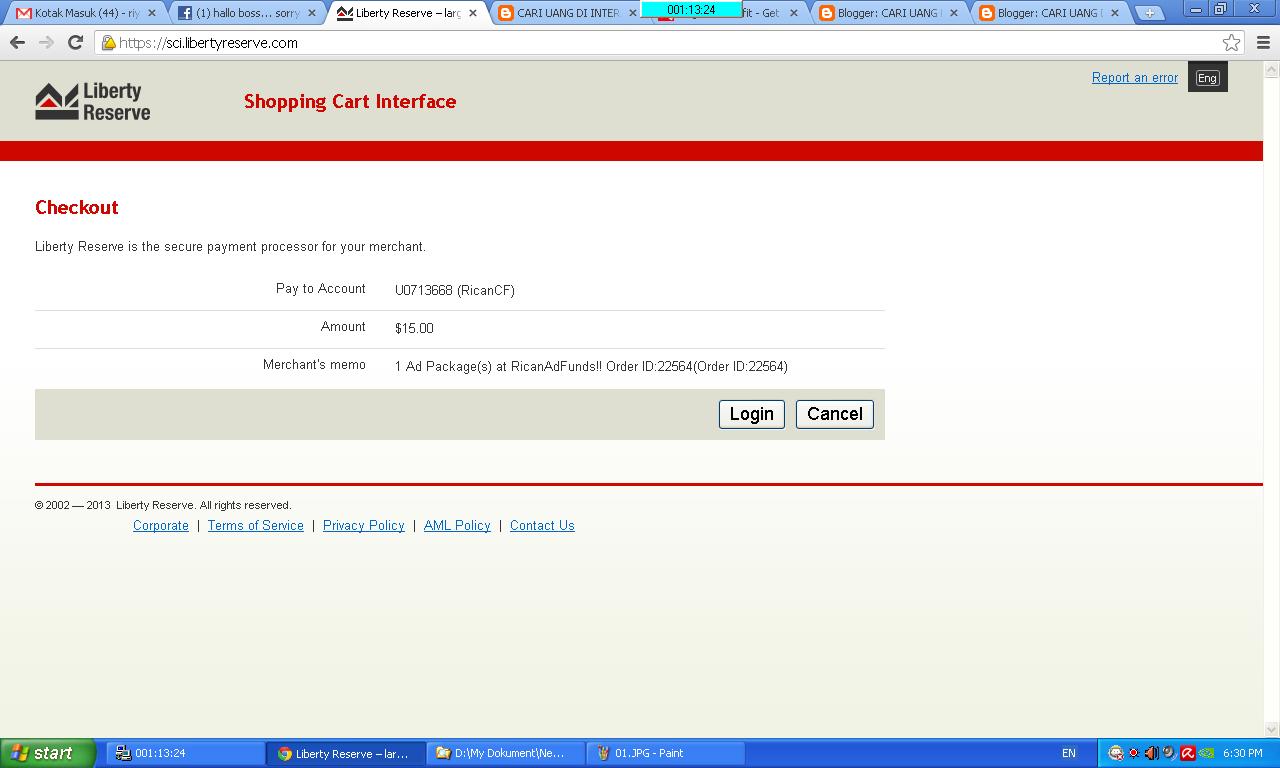
Task: Click the webcam tray icon
Action: [x=1169, y=753]
